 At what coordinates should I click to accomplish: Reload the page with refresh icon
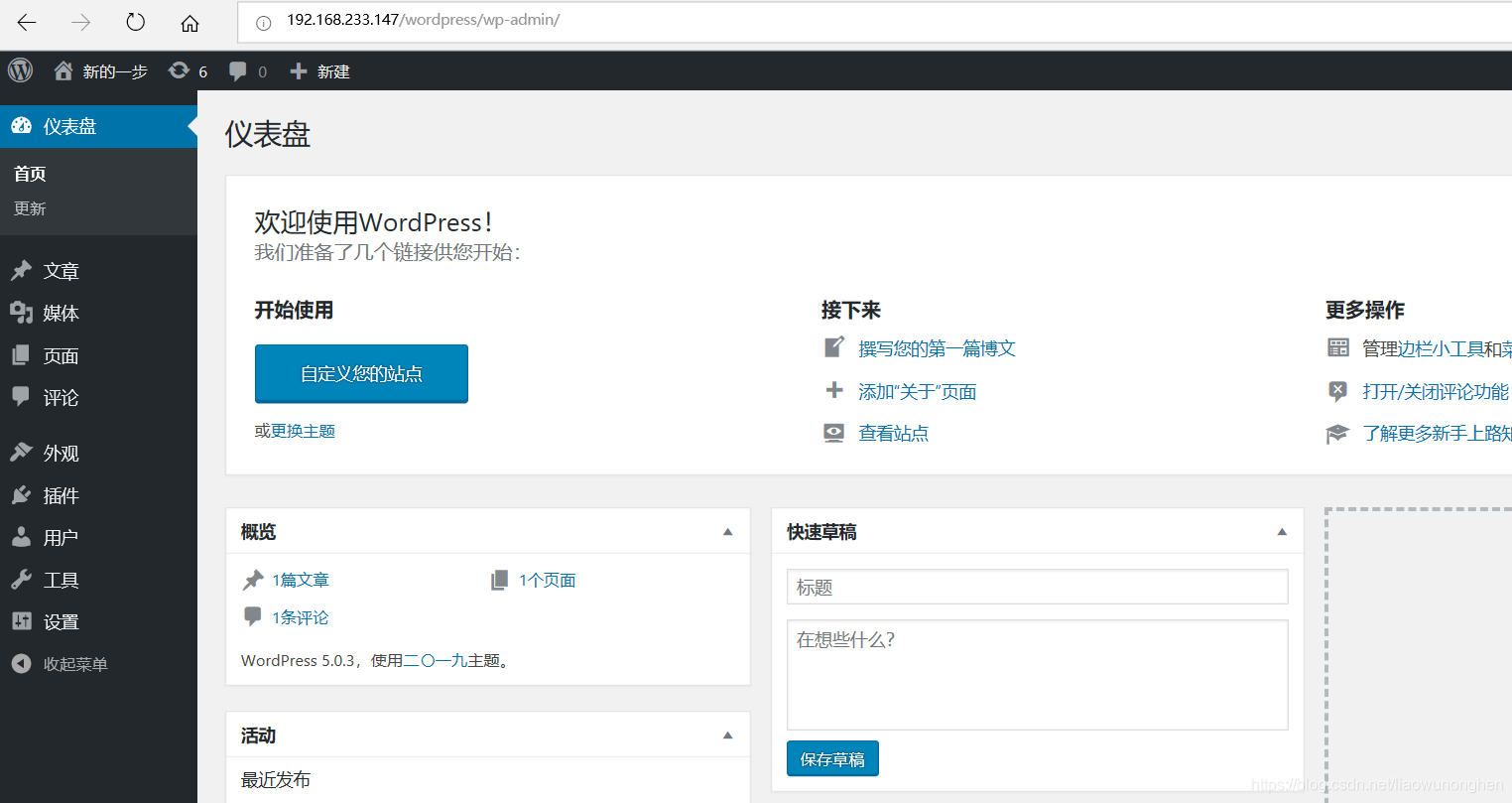pos(136,22)
